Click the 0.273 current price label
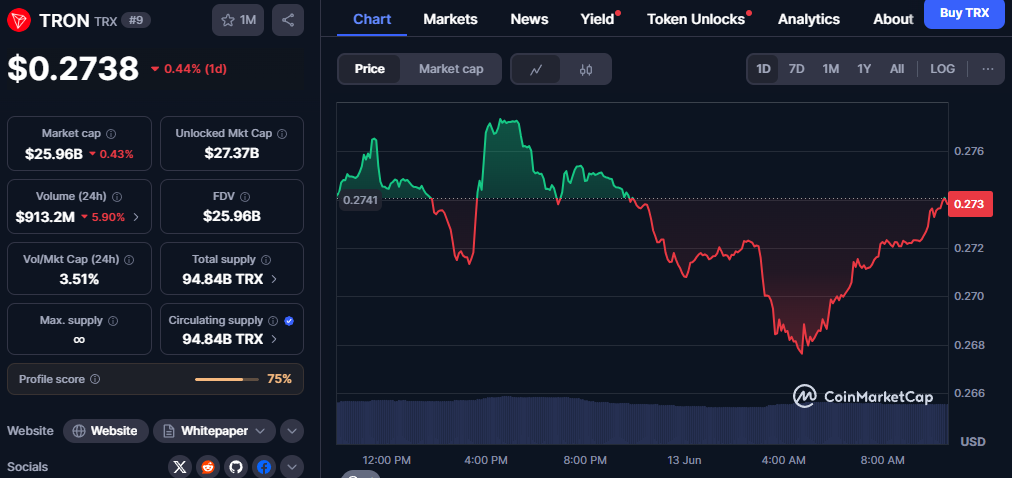Viewport: 1012px width, 478px height. (969, 204)
